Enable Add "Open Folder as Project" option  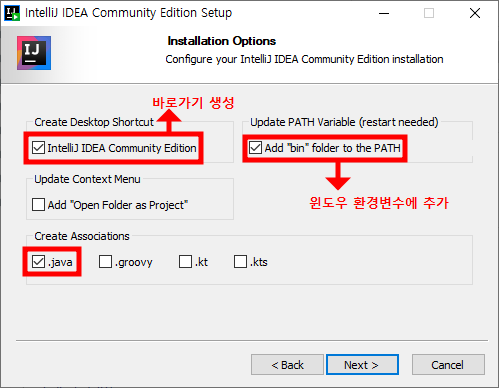(x=38, y=205)
